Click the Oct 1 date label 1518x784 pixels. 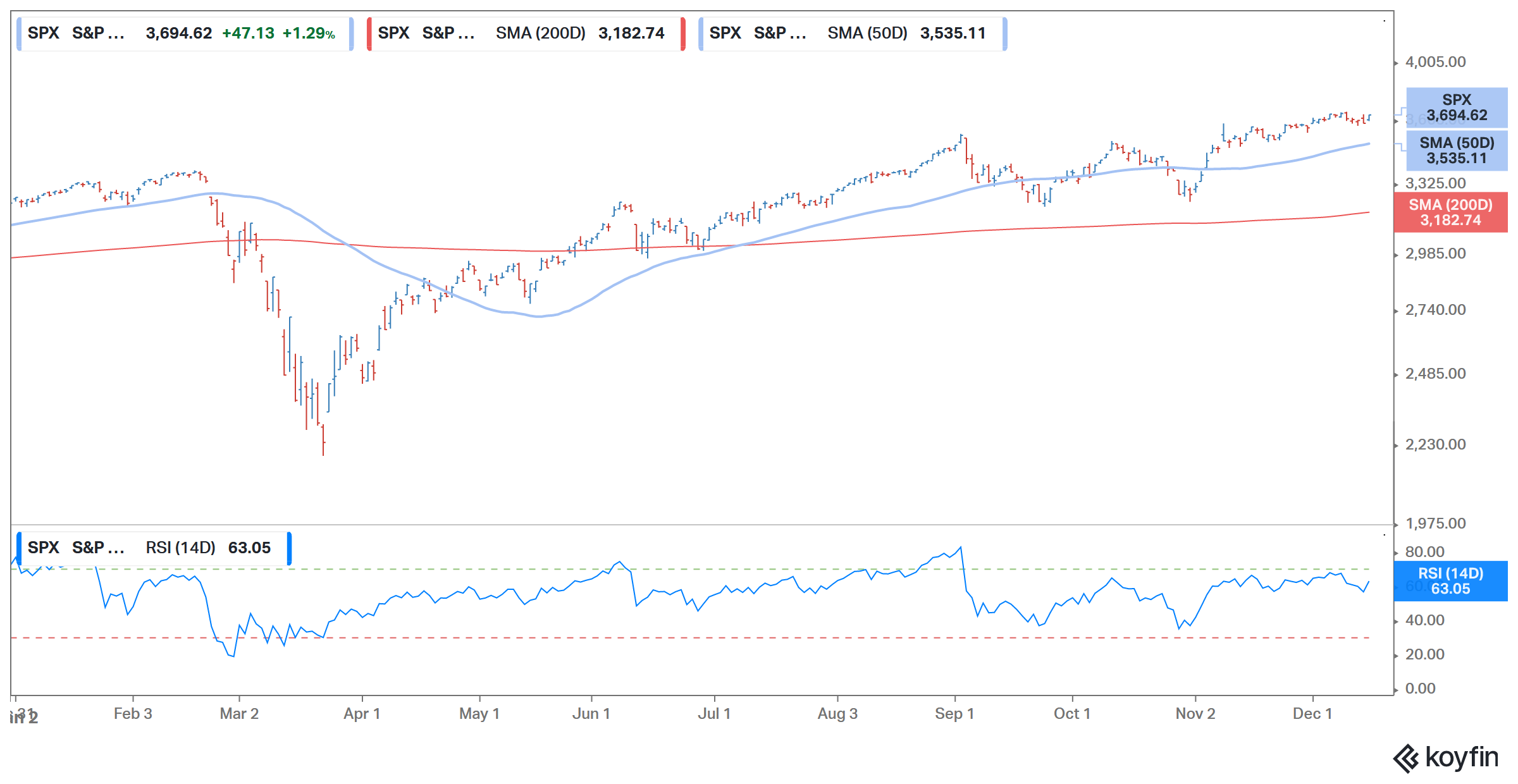1072,714
